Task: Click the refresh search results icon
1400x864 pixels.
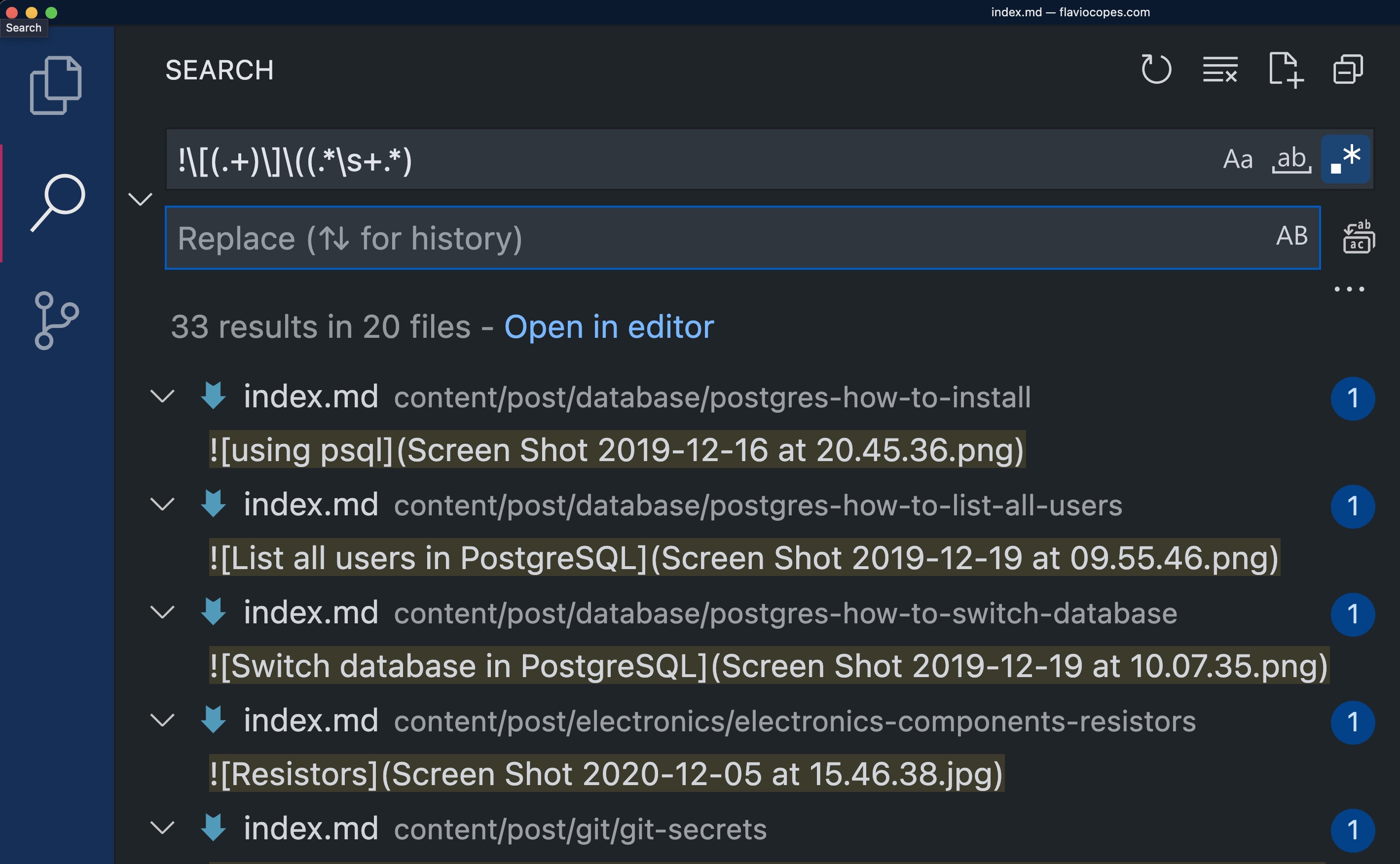Action: click(x=1158, y=69)
